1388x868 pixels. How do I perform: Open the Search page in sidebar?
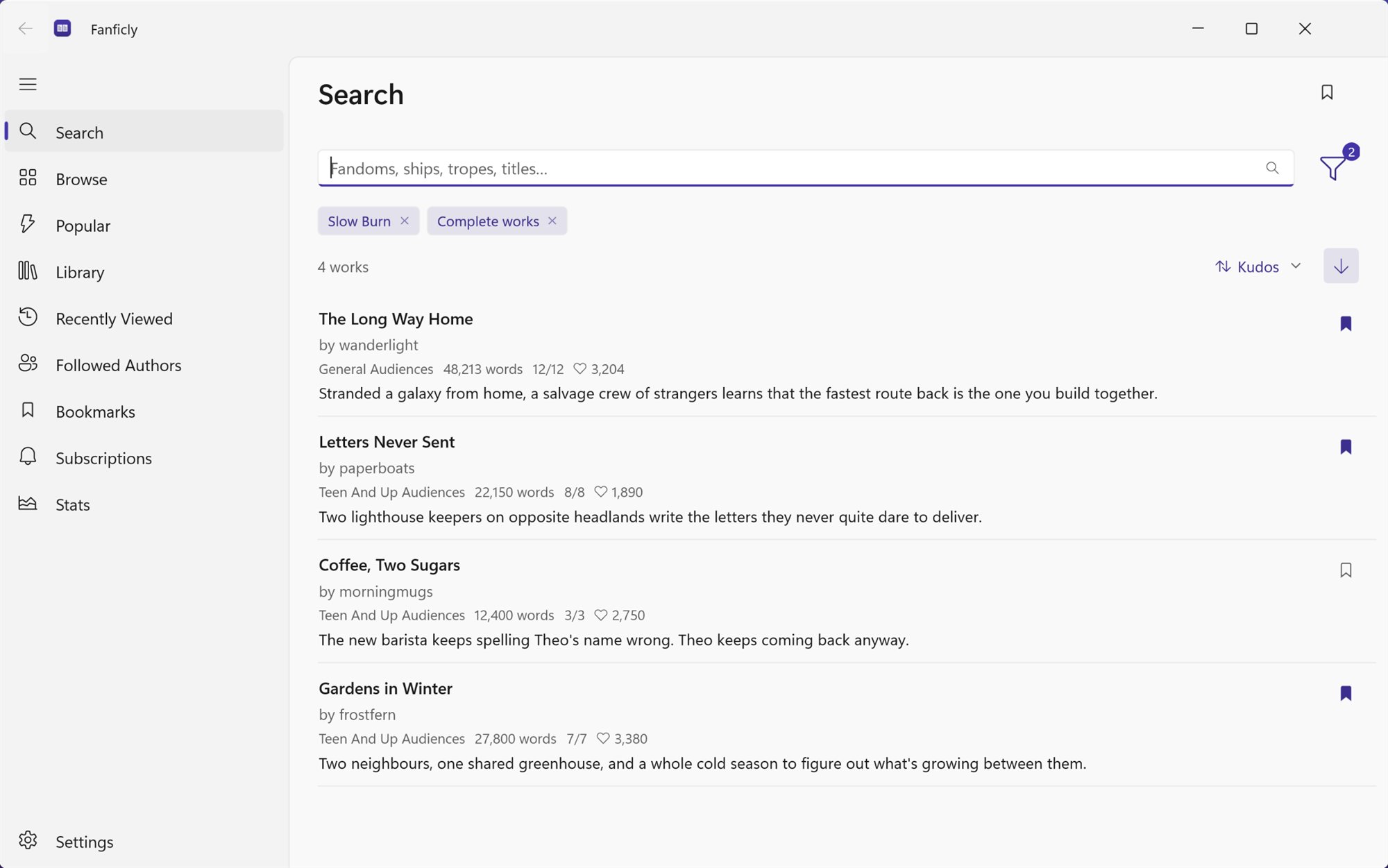click(x=144, y=132)
